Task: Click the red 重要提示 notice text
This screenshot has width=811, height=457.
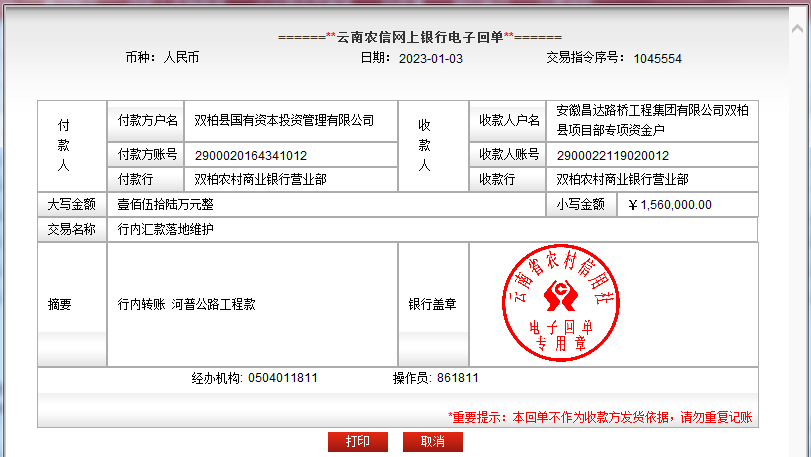Action: click(600, 417)
